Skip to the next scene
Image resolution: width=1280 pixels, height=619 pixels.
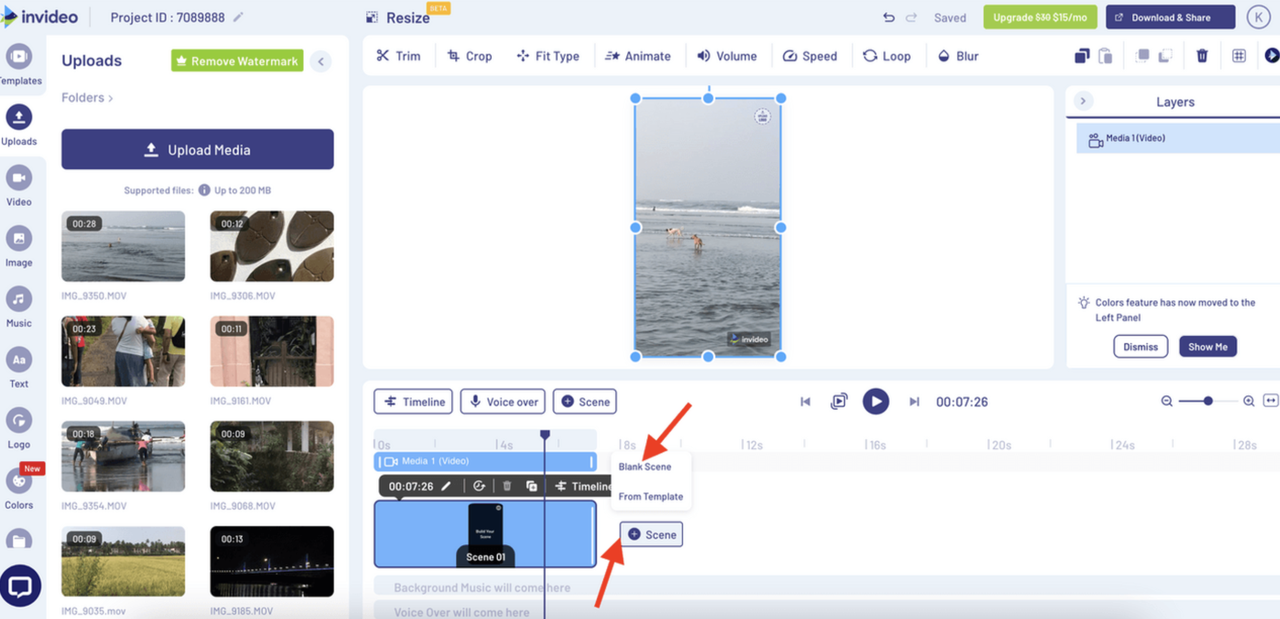point(914,401)
